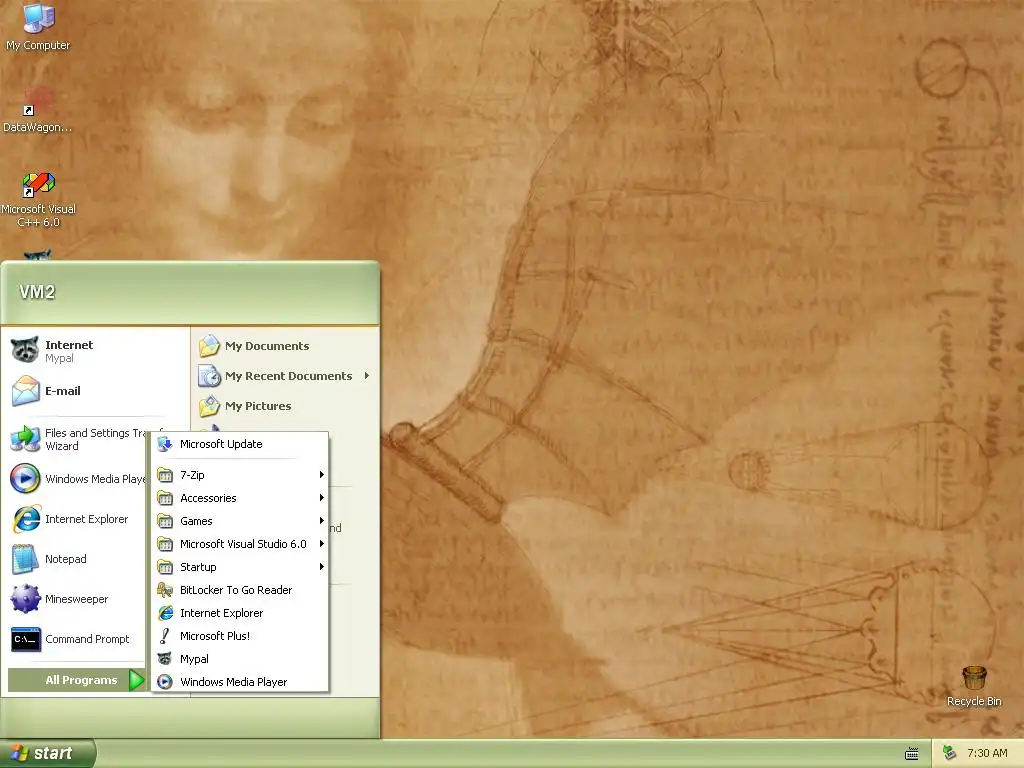The width and height of the screenshot is (1024, 768).
Task: Click the Internet Explorer icon in the left column
Action: point(25,519)
